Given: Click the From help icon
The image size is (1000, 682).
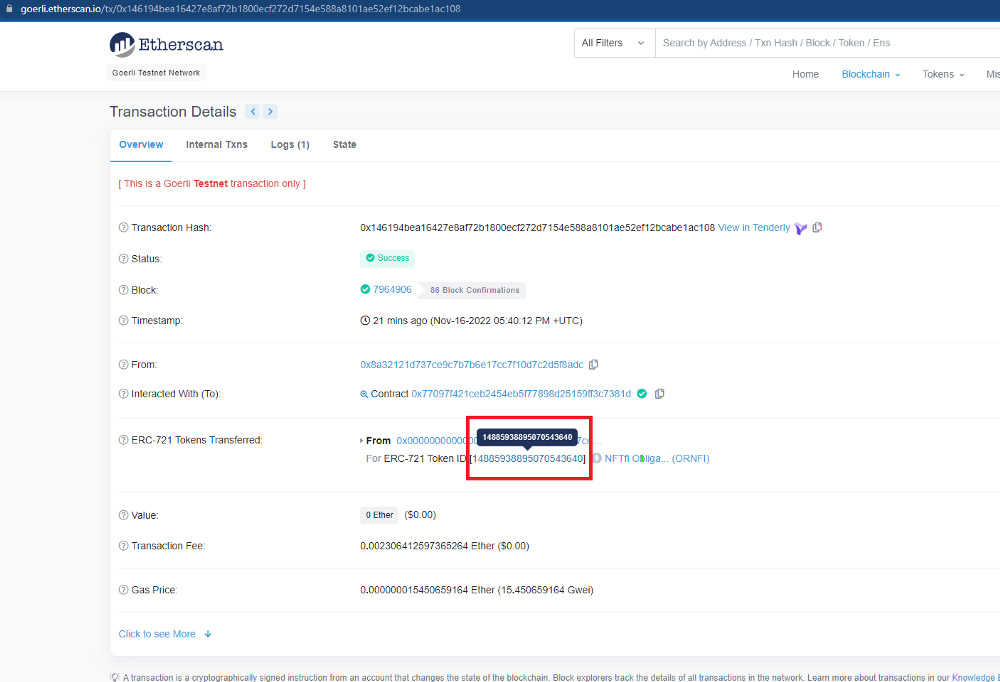Looking at the screenshot, I should point(124,365).
